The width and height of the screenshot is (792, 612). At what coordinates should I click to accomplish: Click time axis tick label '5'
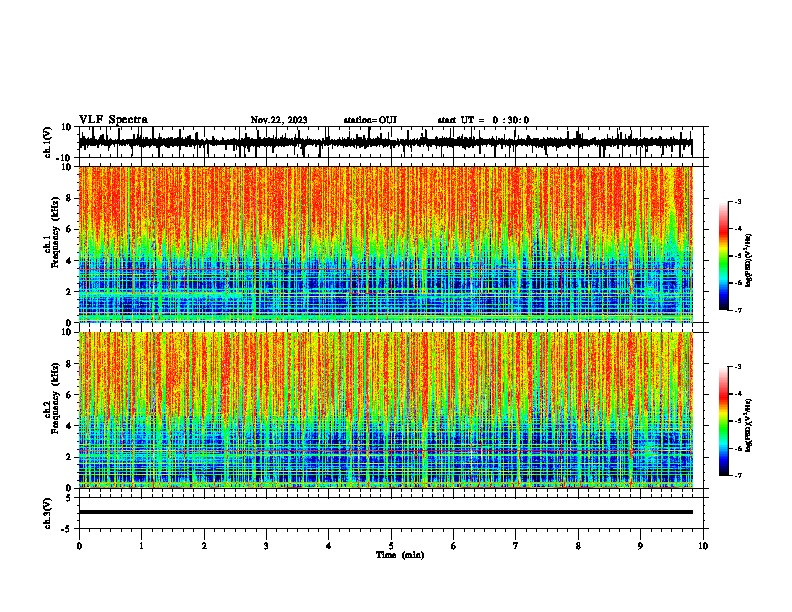[391, 546]
